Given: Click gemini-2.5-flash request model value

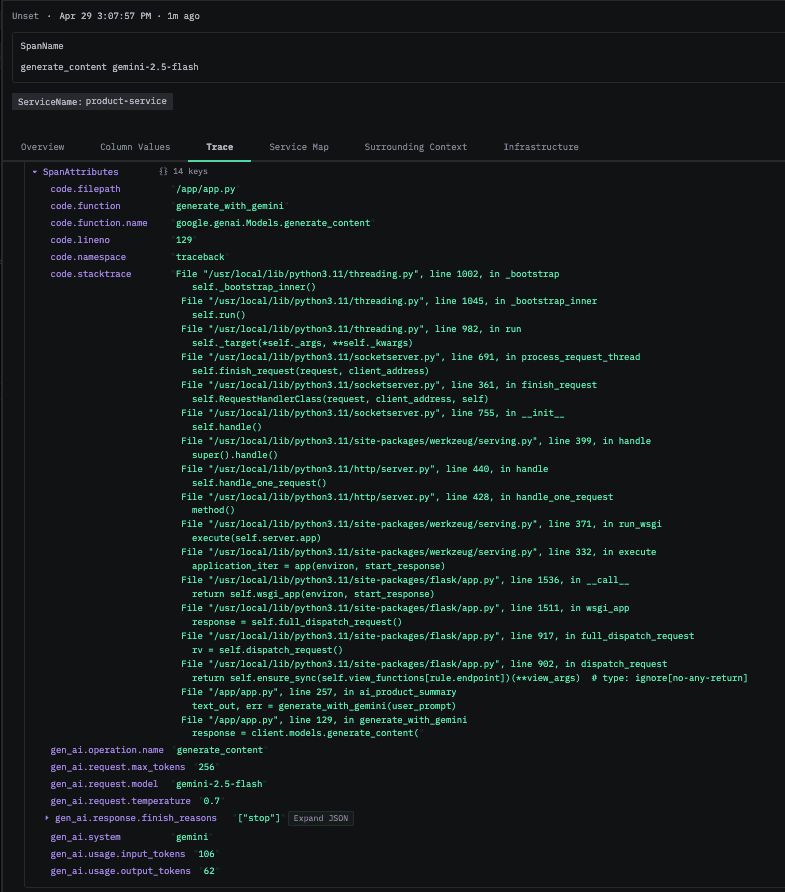Looking at the screenshot, I should 219,784.
